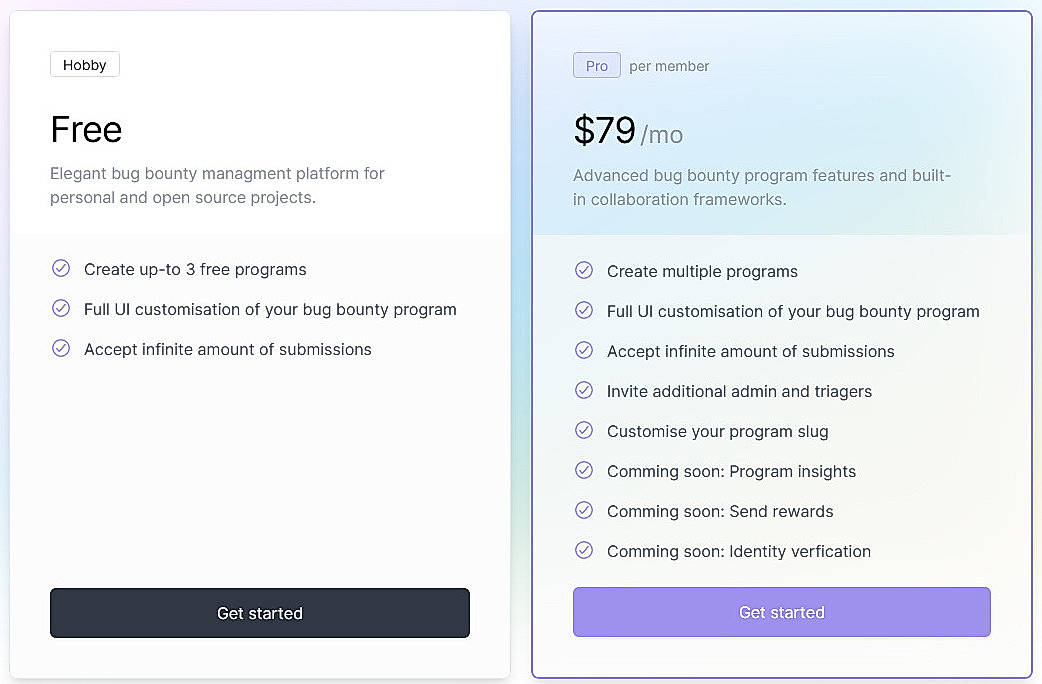The height and width of the screenshot is (684, 1042).
Task: Select the Hobby plan badge
Action: point(84,64)
